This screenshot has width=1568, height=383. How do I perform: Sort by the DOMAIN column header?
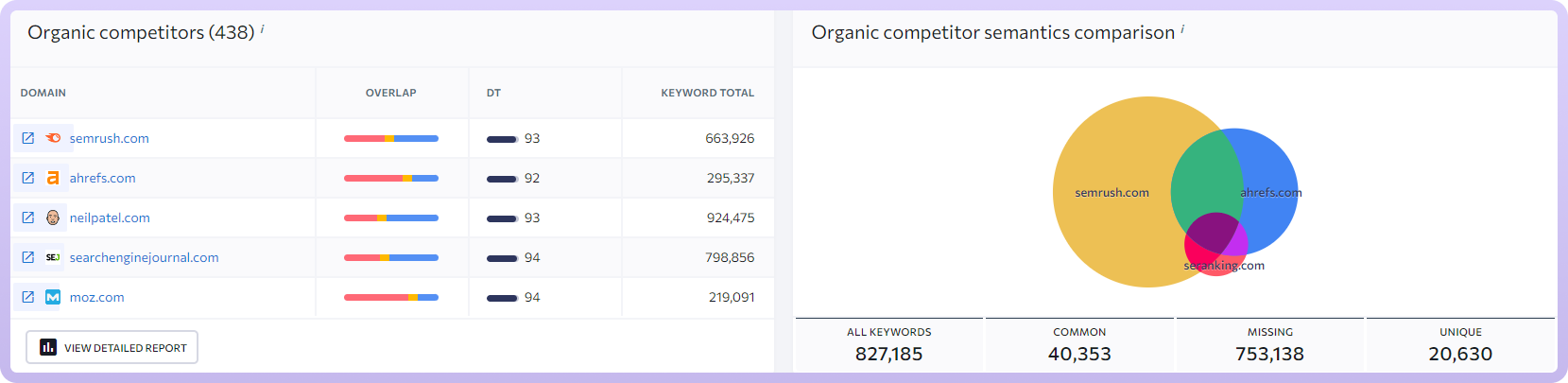click(x=43, y=93)
